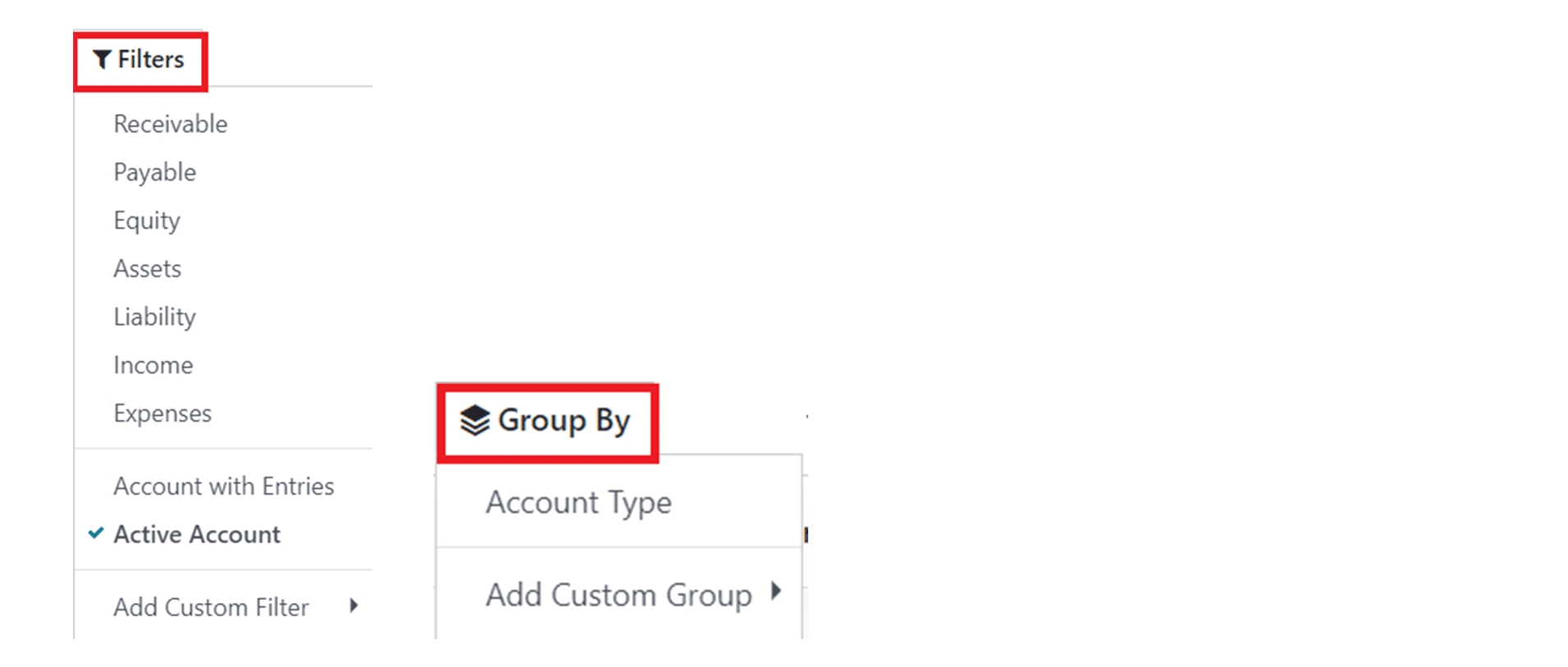The width and height of the screenshot is (1568, 667).
Task: Apply the Liability filter
Action: pos(155,317)
